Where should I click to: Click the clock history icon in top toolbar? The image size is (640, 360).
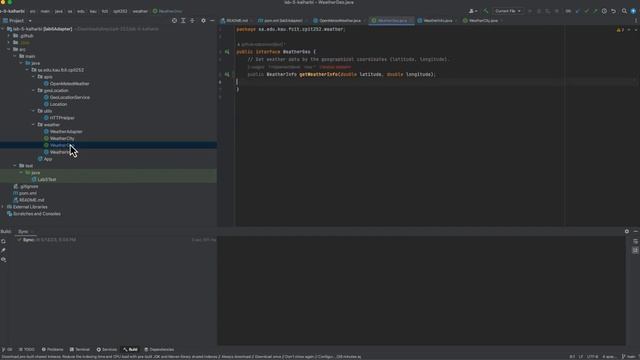(604, 11)
